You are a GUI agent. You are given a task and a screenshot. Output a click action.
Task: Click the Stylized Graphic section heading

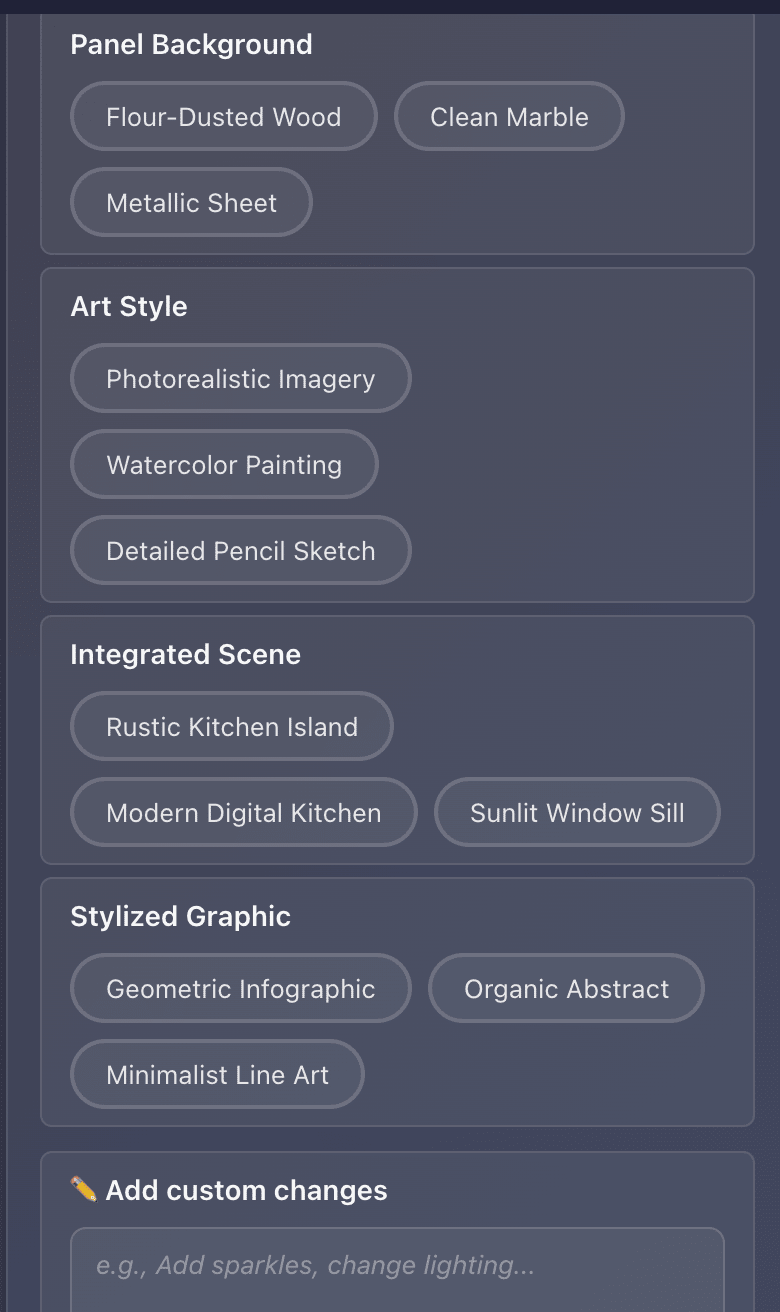pyautogui.click(x=180, y=916)
